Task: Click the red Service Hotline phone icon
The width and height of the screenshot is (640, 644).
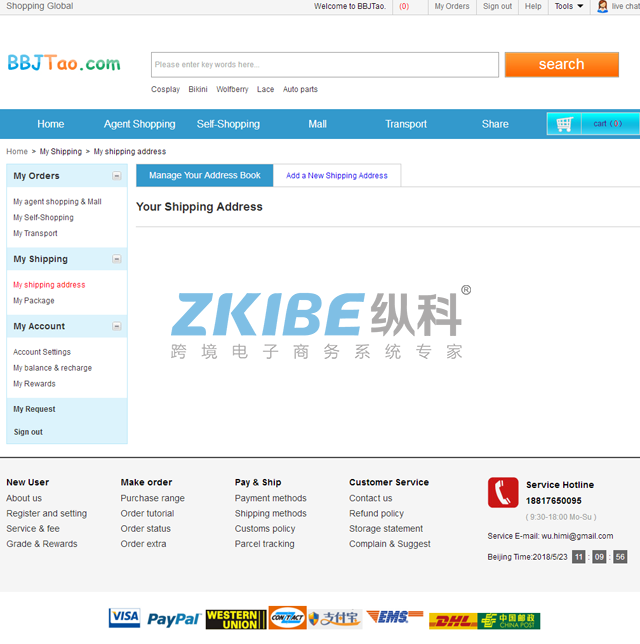Action: [x=503, y=492]
